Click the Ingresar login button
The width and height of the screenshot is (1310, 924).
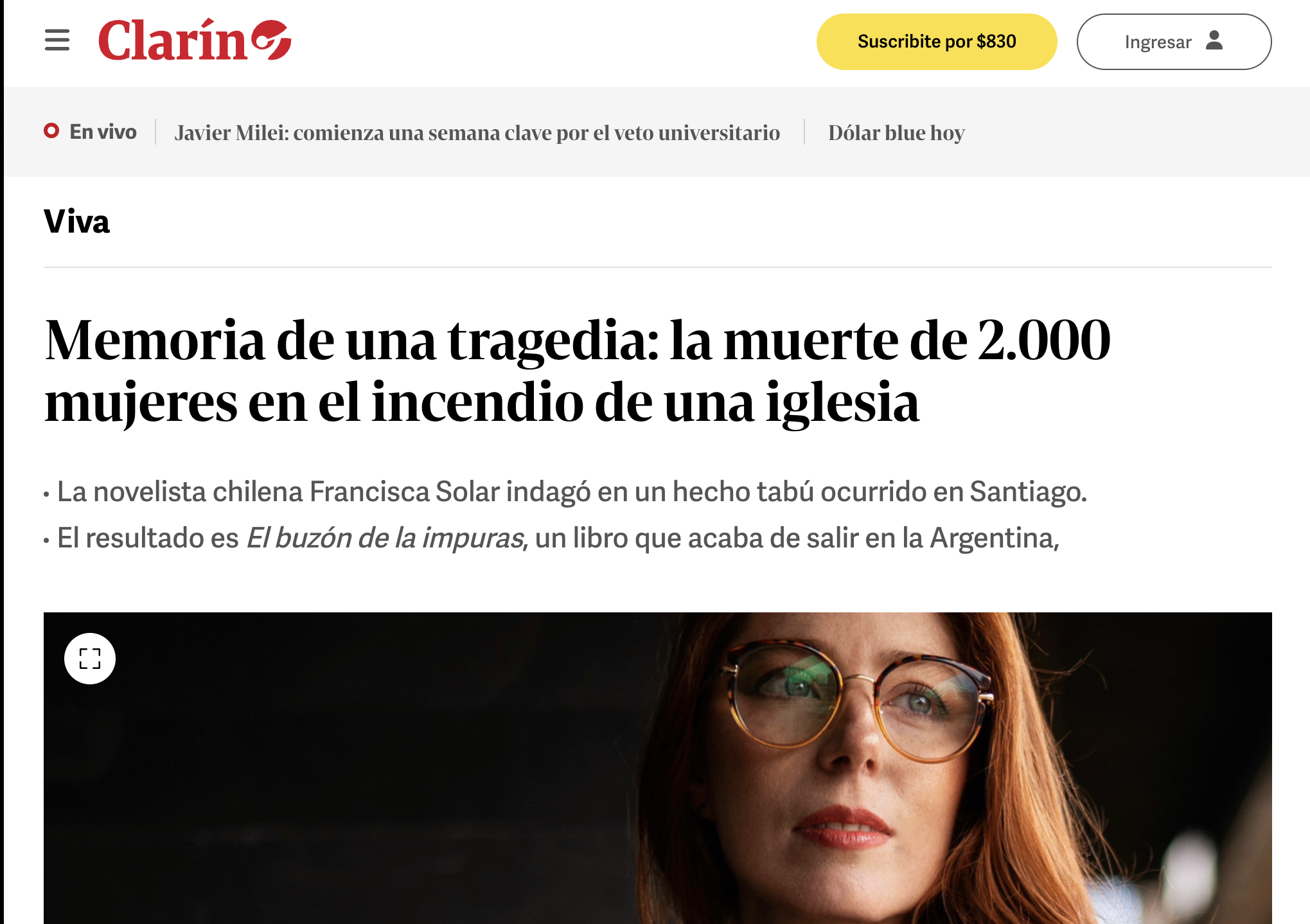pos(1174,42)
